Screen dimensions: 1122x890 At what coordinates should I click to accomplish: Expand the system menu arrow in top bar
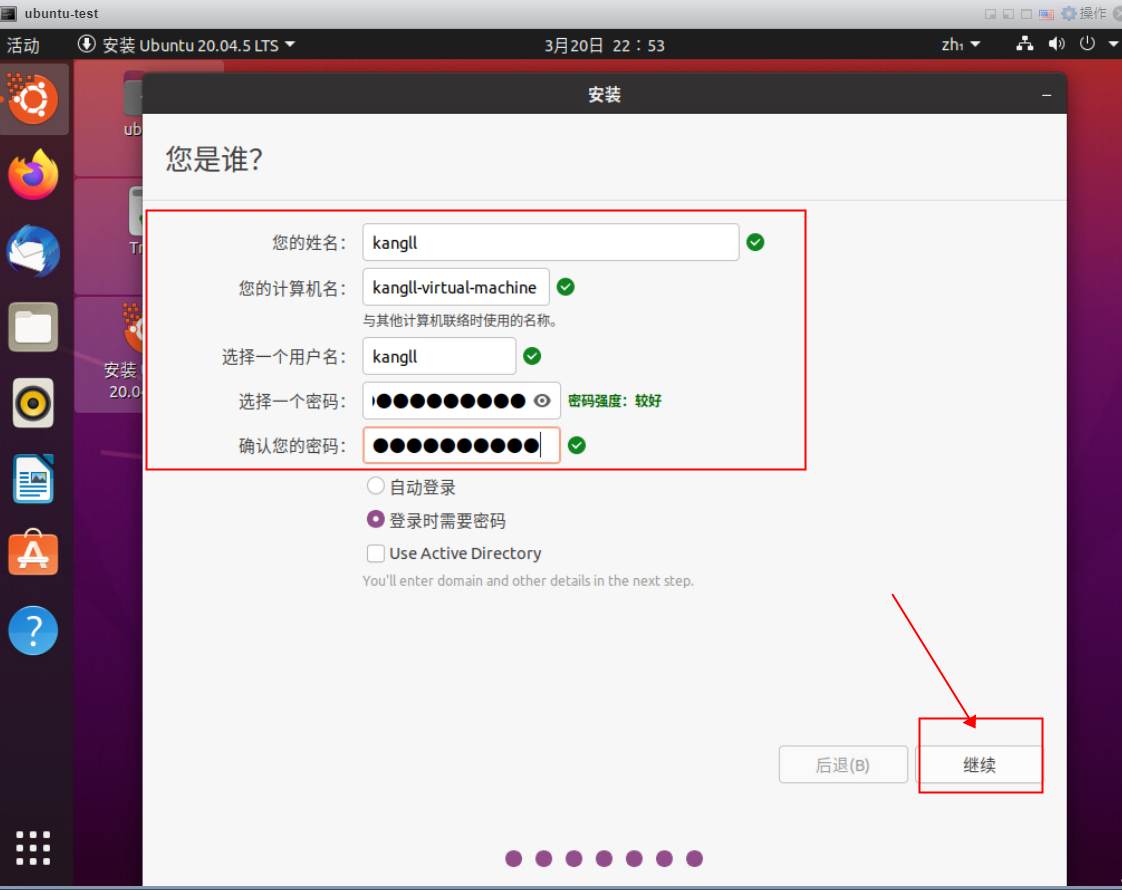[1113, 44]
